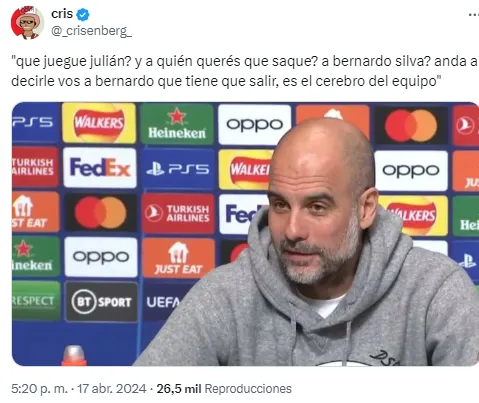Click the Heineken logo in the top row
This screenshot has height=403, width=479.
(177, 124)
